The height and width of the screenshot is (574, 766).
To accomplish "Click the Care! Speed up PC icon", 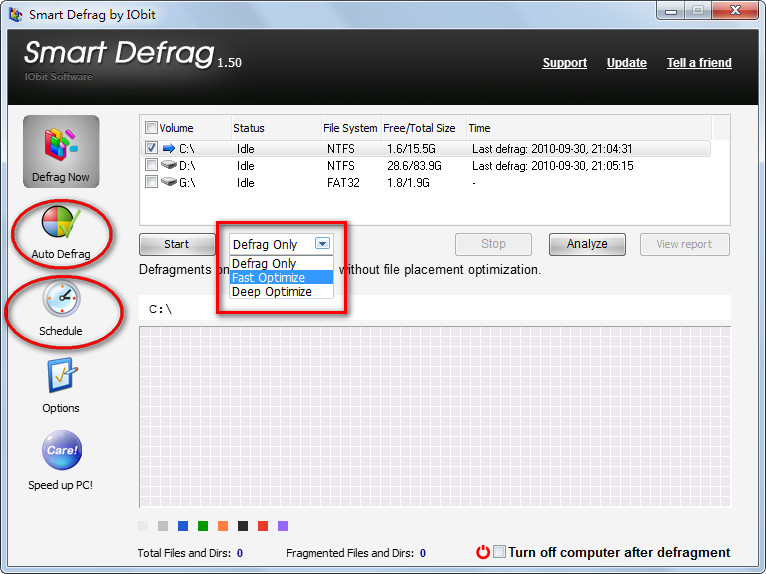I will click(62, 449).
